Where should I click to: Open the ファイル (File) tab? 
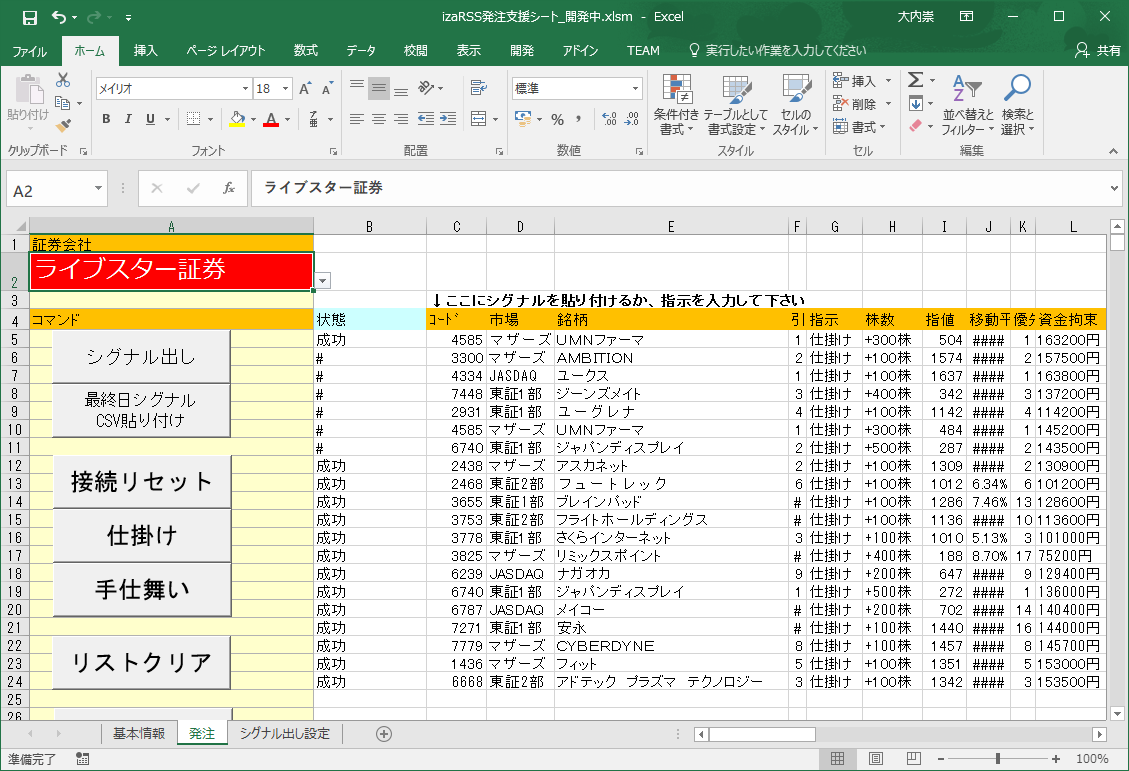click(30, 50)
